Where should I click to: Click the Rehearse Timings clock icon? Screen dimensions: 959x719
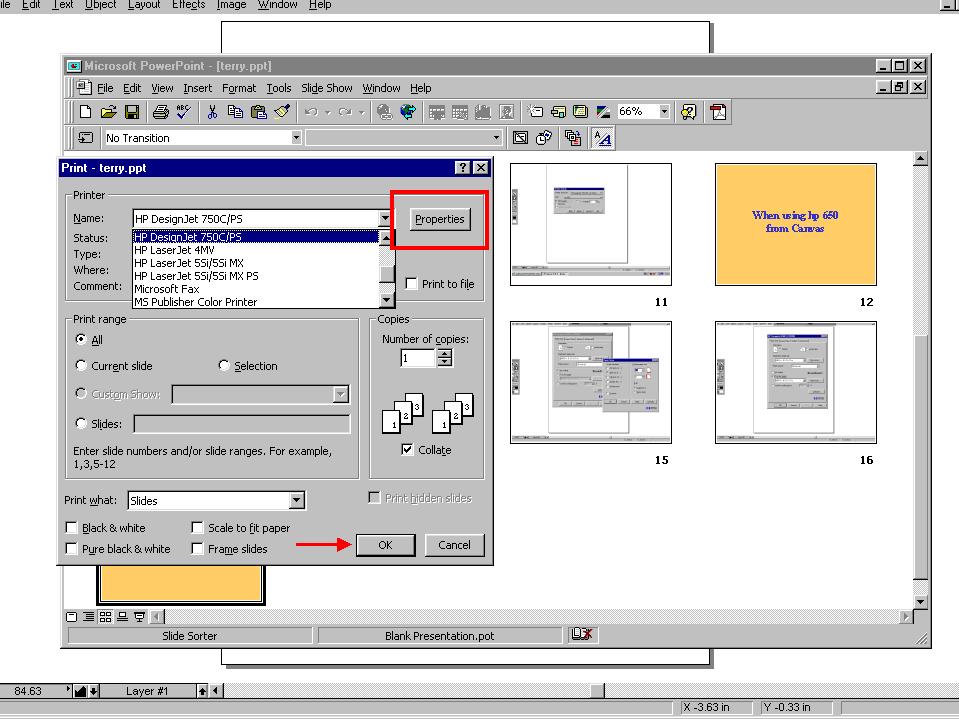(544, 138)
